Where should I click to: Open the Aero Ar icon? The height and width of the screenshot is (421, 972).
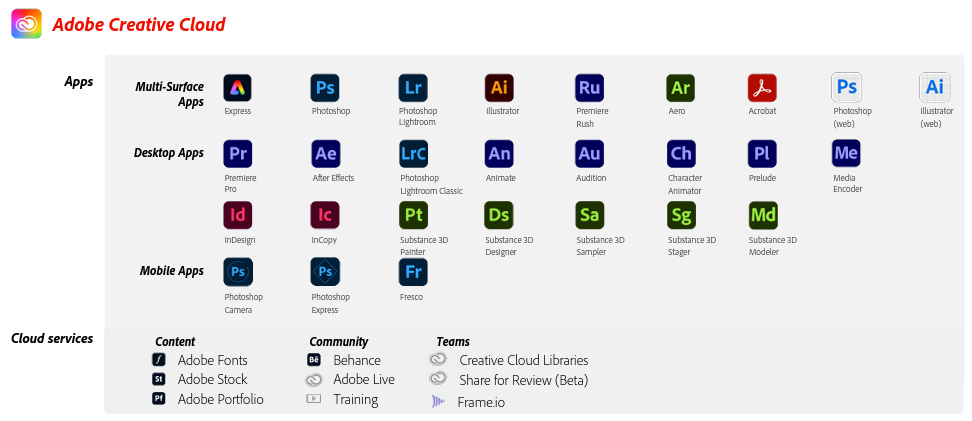click(x=681, y=88)
